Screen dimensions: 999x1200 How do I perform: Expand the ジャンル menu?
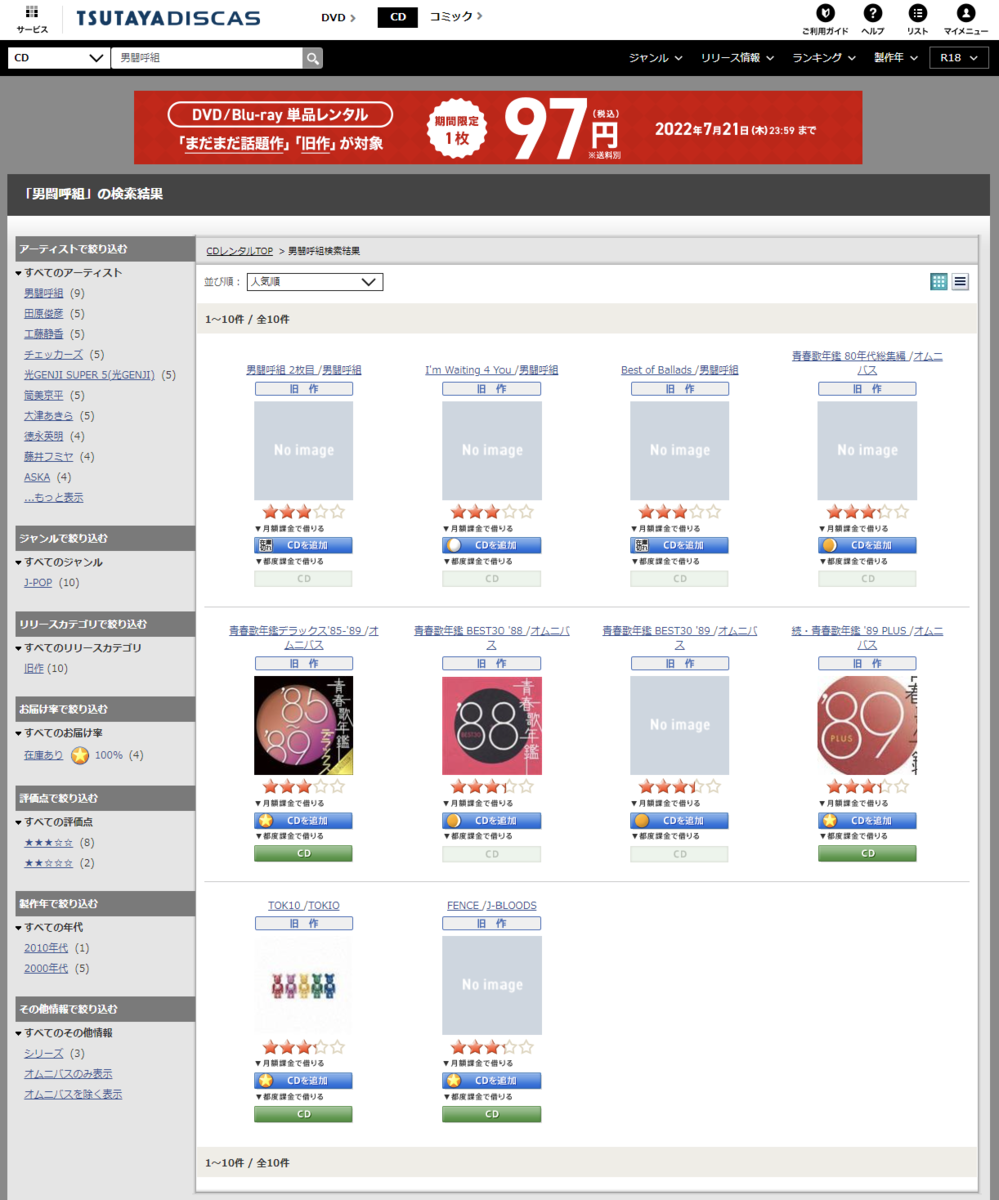coord(655,58)
